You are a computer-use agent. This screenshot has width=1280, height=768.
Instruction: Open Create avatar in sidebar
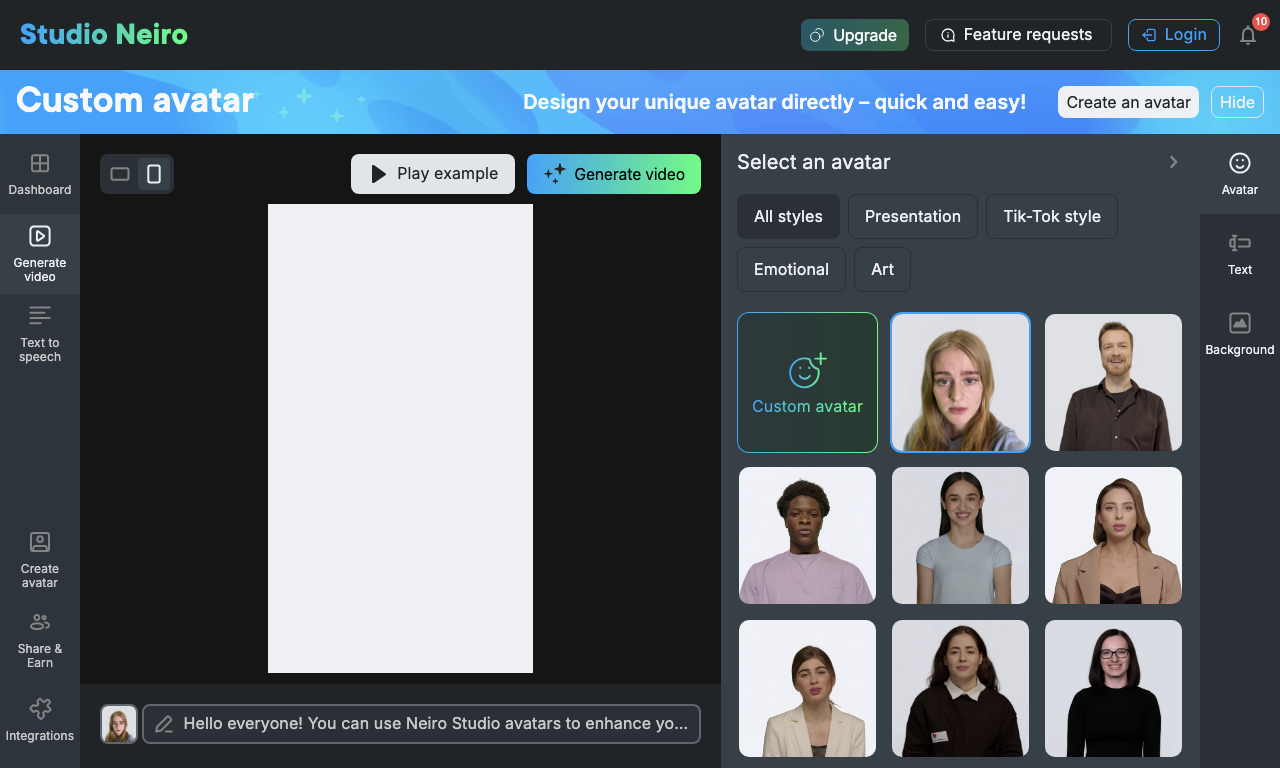pyautogui.click(x=40, y=560)
